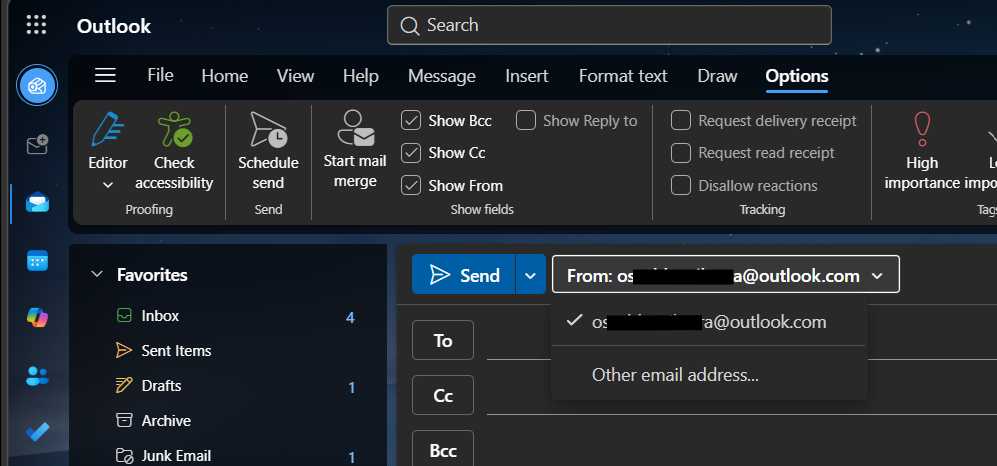Click in the Search box

609,25
